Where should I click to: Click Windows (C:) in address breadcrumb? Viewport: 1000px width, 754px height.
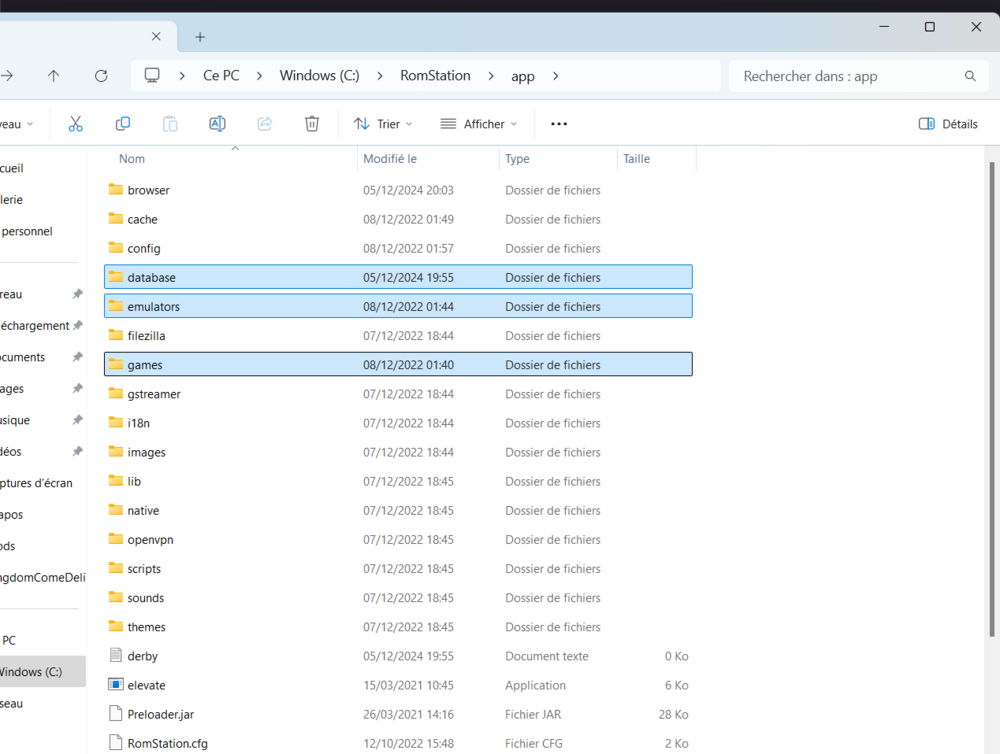coord(319,76)
